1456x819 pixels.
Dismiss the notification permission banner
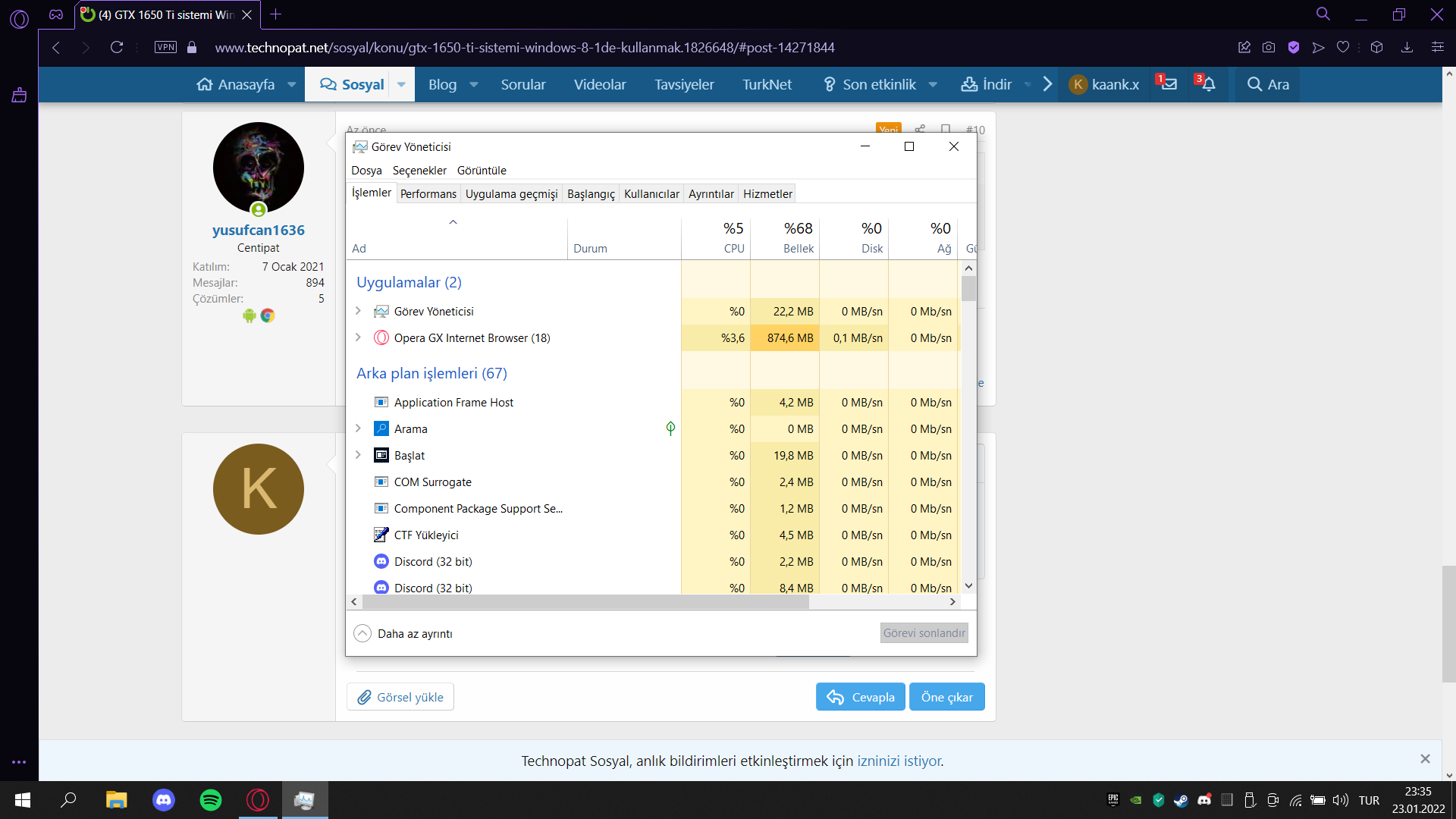click(x=1425, y=758)
